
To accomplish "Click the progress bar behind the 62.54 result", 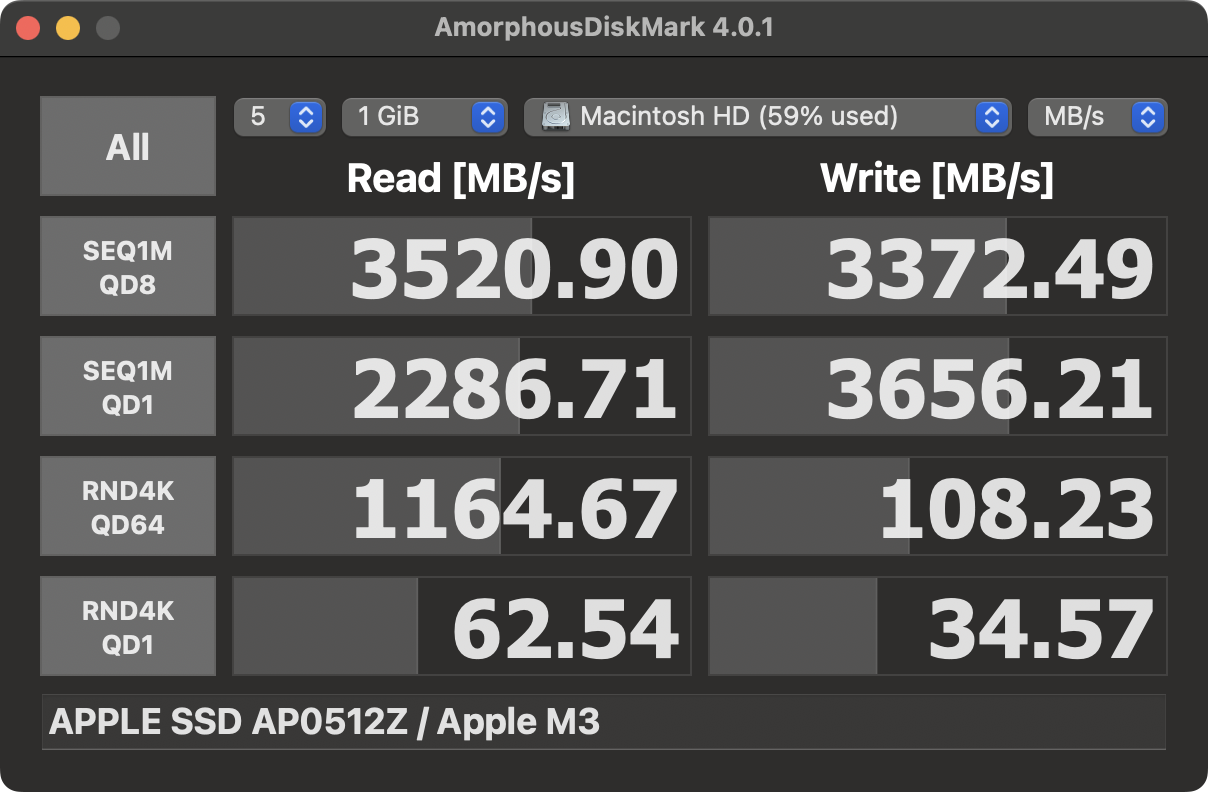I will 320,625.
